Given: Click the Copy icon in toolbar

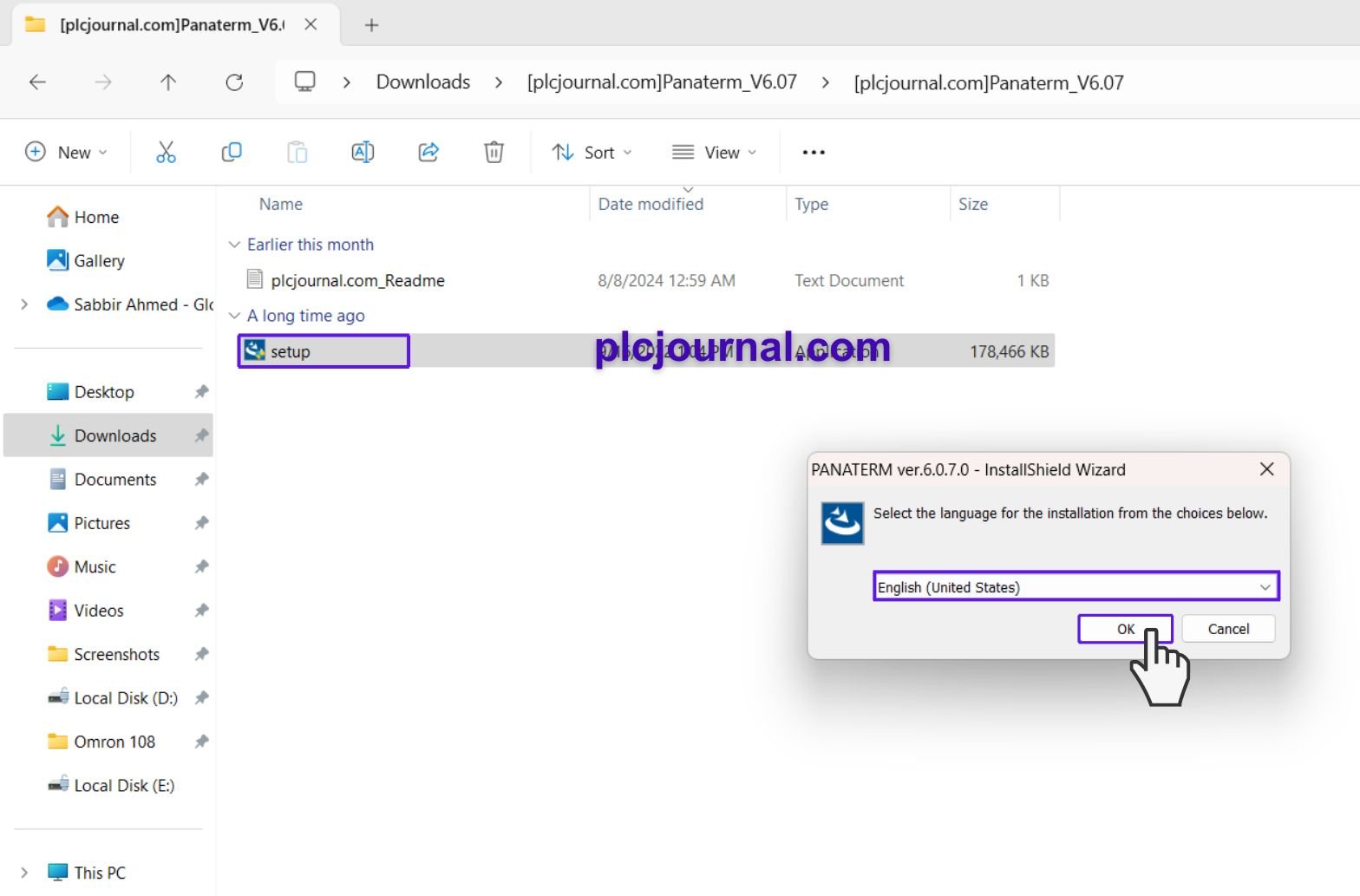Looking at the screenshot, I should 232,153.
